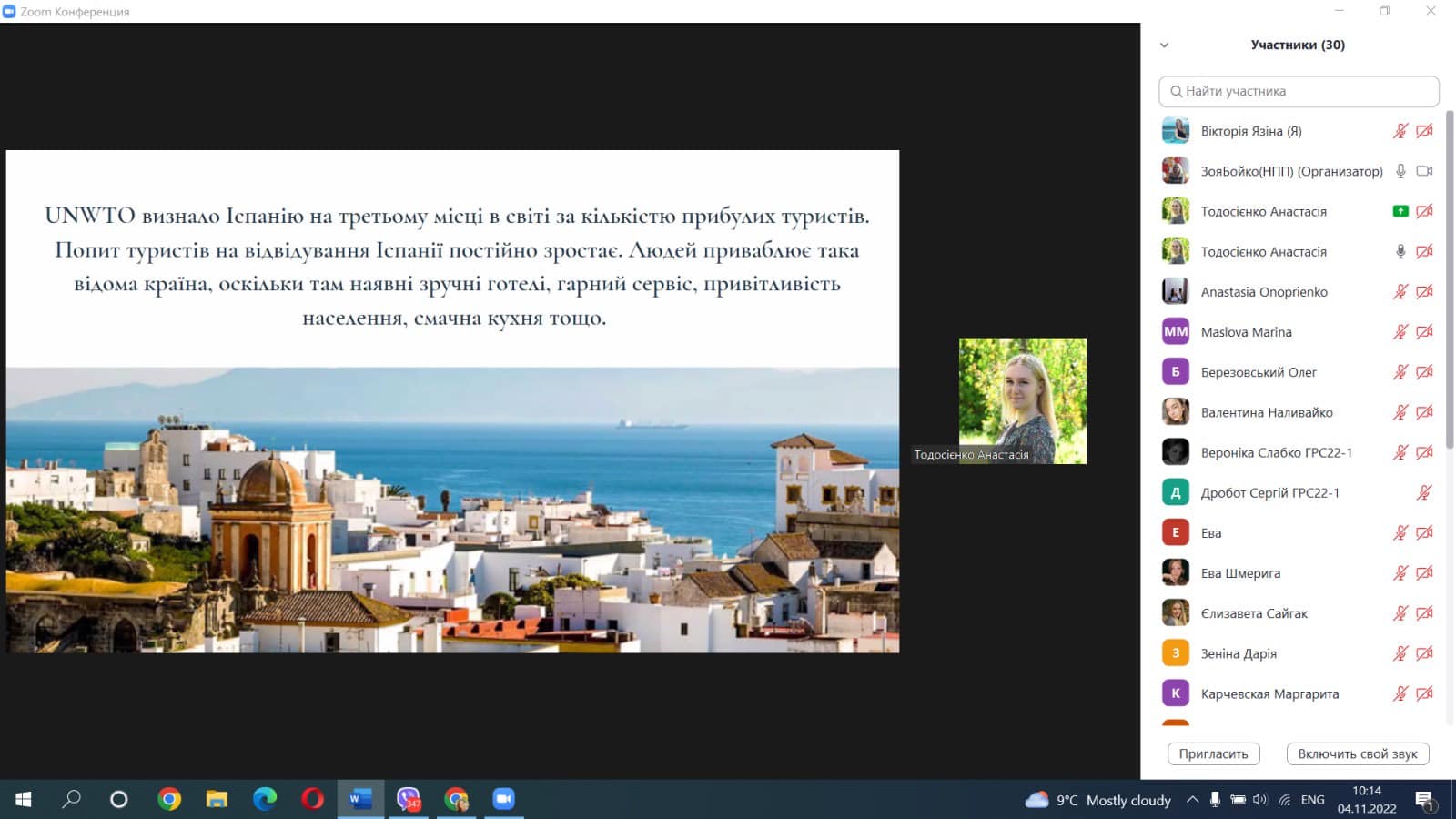The width and height of the screenshot is (1456, 819).
Task: Click Вероніка Слабко camera-off icon
Action: click(x=1425, y=452)
